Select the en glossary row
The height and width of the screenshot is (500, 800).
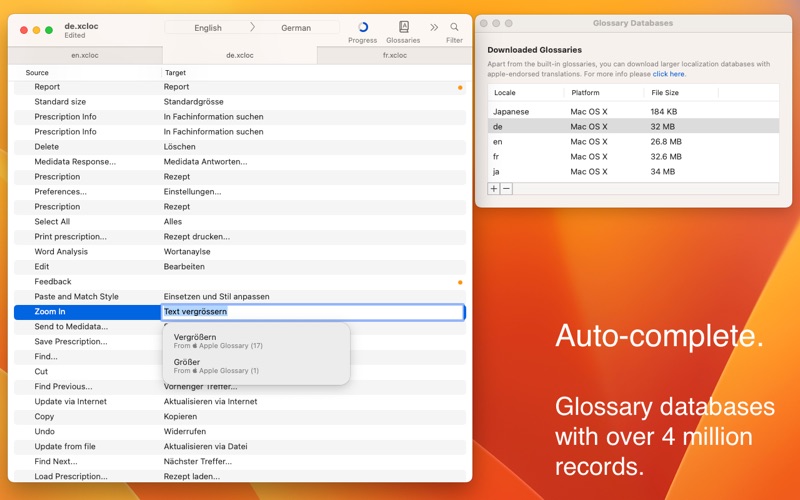coord(633,141)
